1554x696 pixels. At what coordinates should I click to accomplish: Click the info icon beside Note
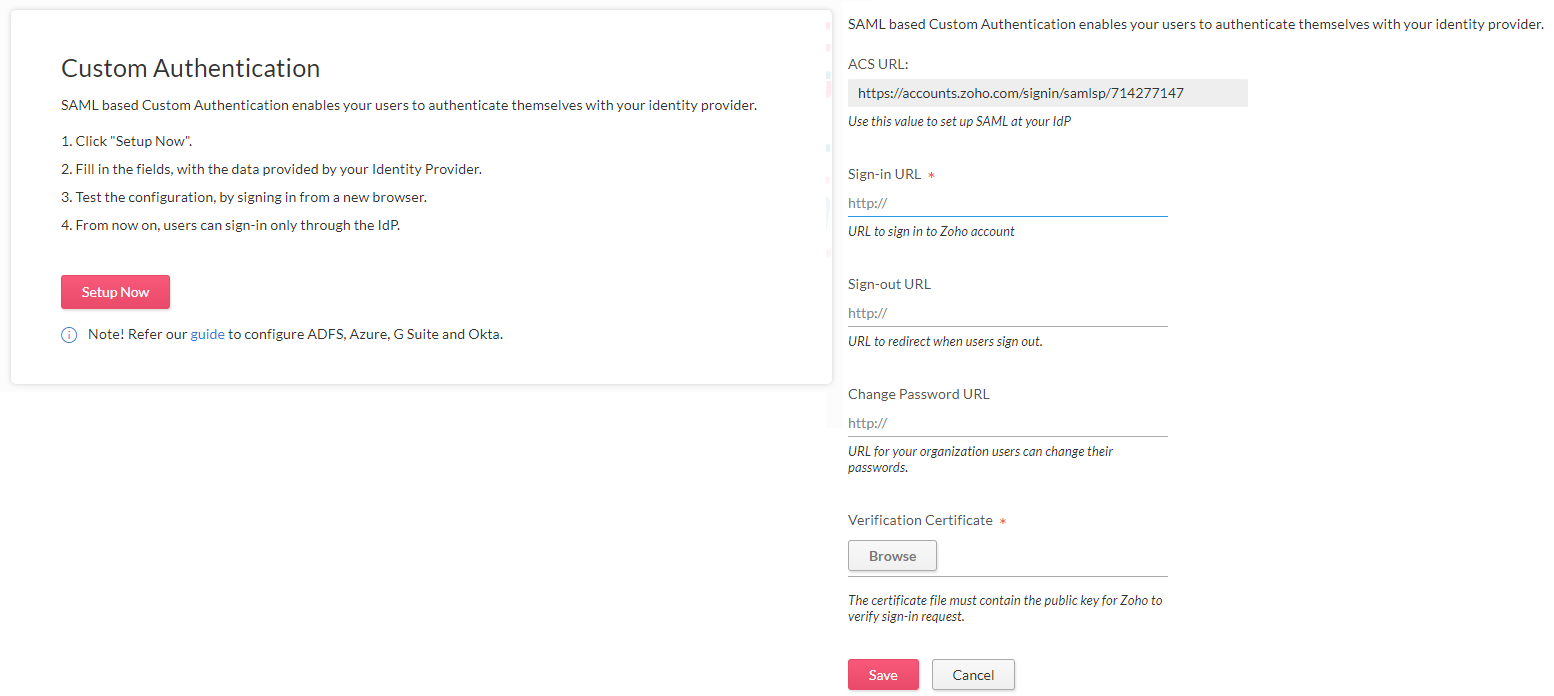[x=69, y=335]
